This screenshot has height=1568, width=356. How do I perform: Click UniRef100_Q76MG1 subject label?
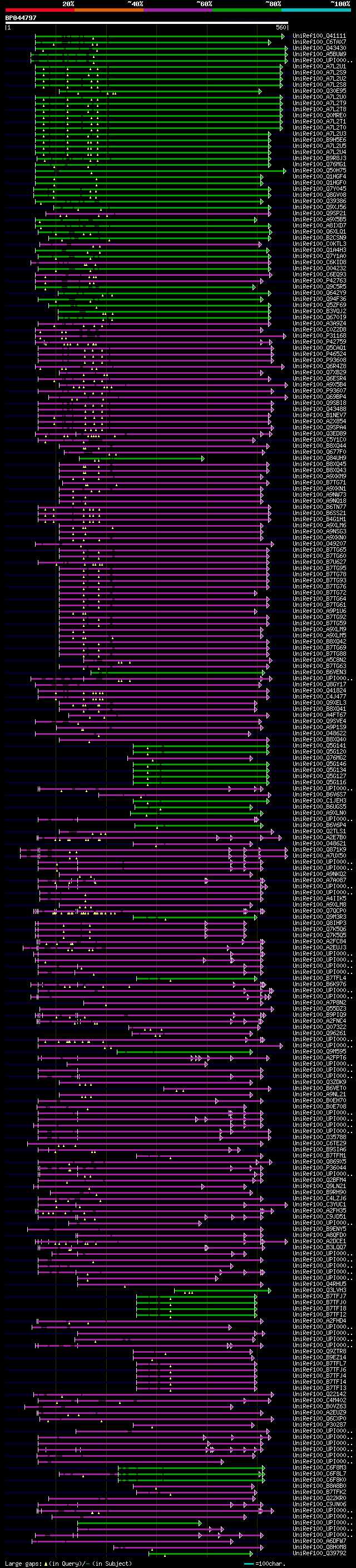pyautogui.click(x=319, y=164)
